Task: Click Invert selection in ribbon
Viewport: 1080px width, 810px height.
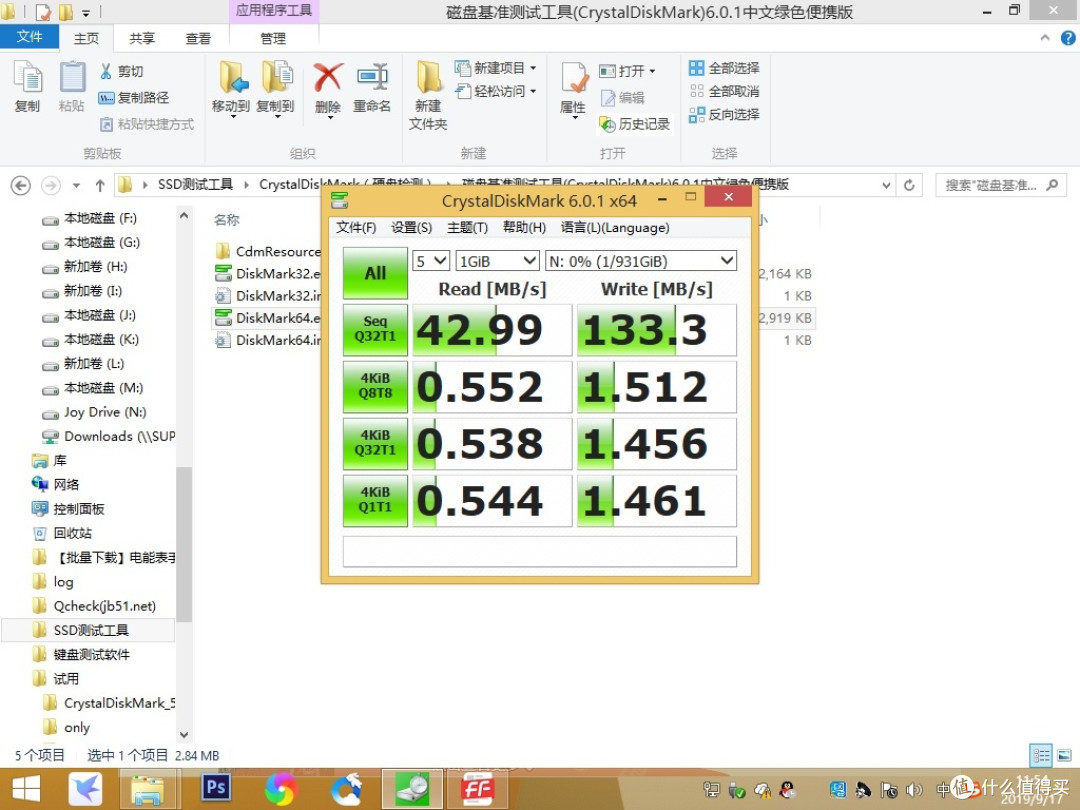Action: click(x=724, y=114)
